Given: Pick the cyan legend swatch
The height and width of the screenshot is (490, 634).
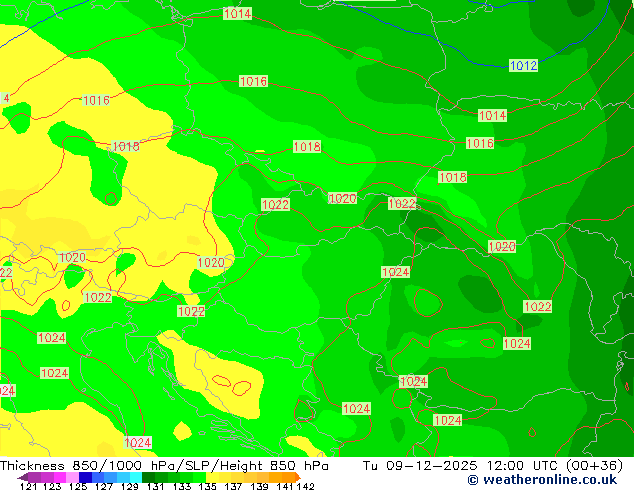Looking at the screenshot, I should (x=136, y=477).
